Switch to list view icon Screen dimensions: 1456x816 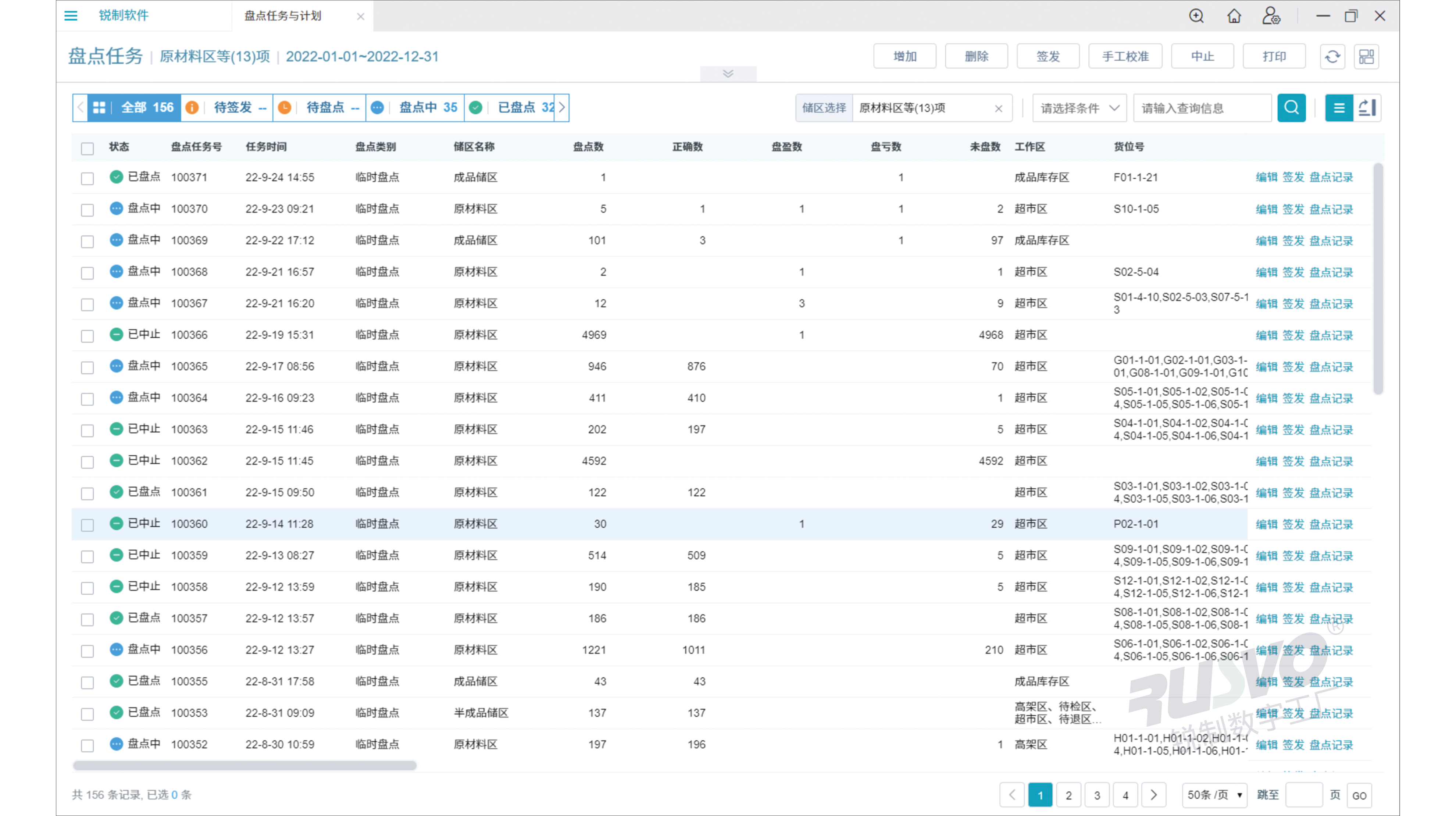coord(1339,108)
